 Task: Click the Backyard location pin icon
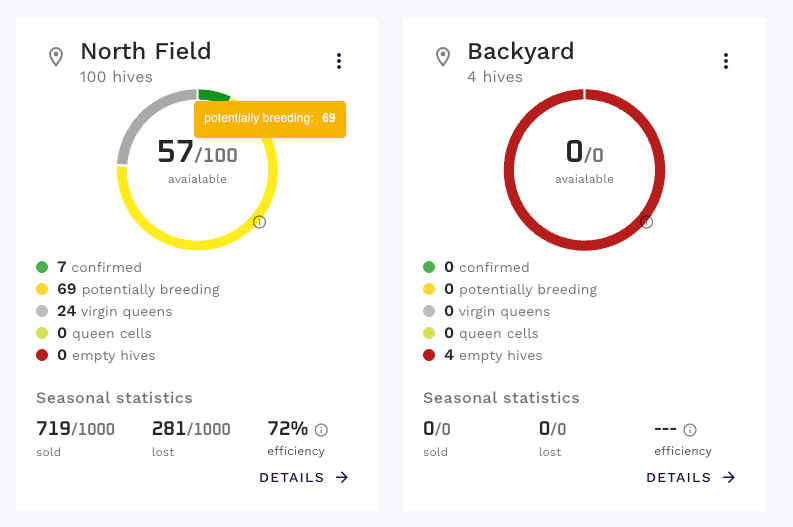pyautogui.click(x=443, y=57)
